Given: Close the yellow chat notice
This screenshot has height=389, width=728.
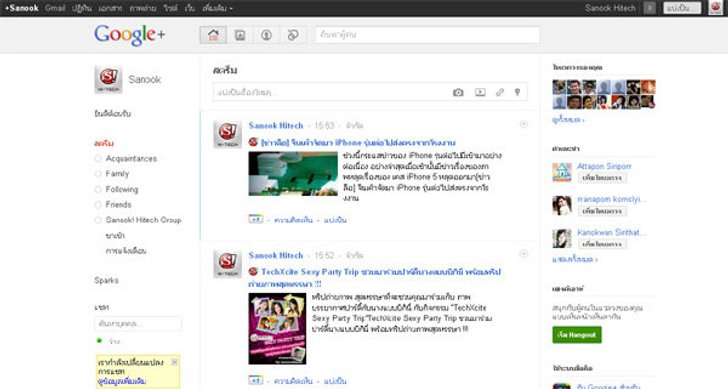Looking at the screenshot, I should click(x=174, y=362).
